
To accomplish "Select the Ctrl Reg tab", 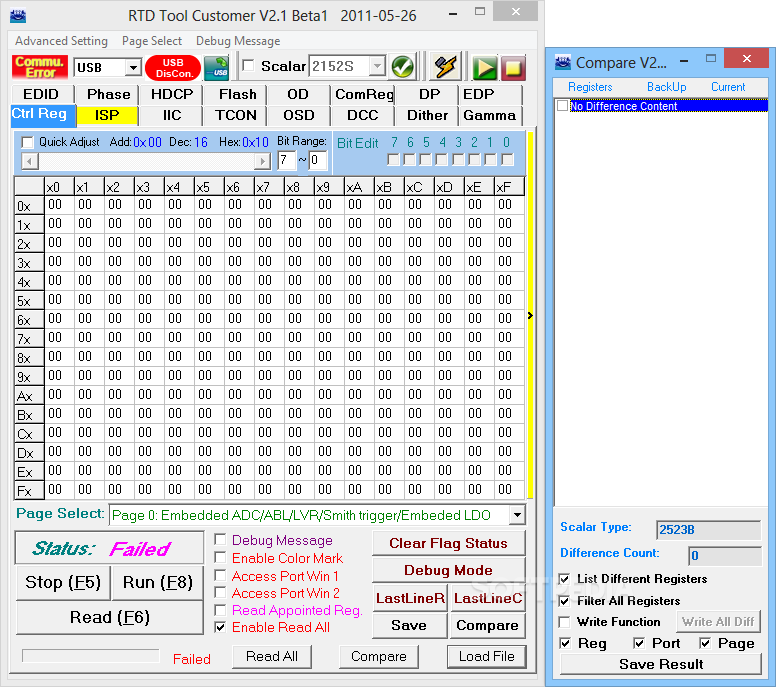I will (x=42, y=114).
